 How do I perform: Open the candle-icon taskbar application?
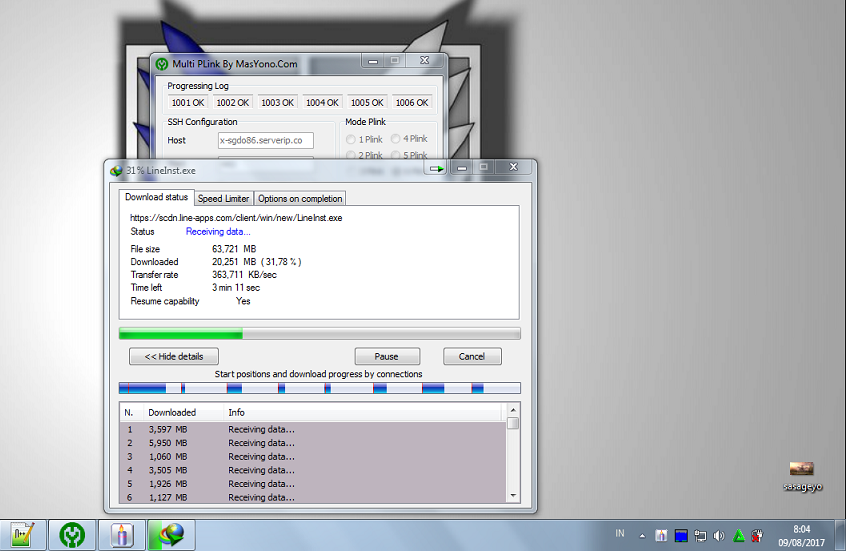(x=122, y=535)
